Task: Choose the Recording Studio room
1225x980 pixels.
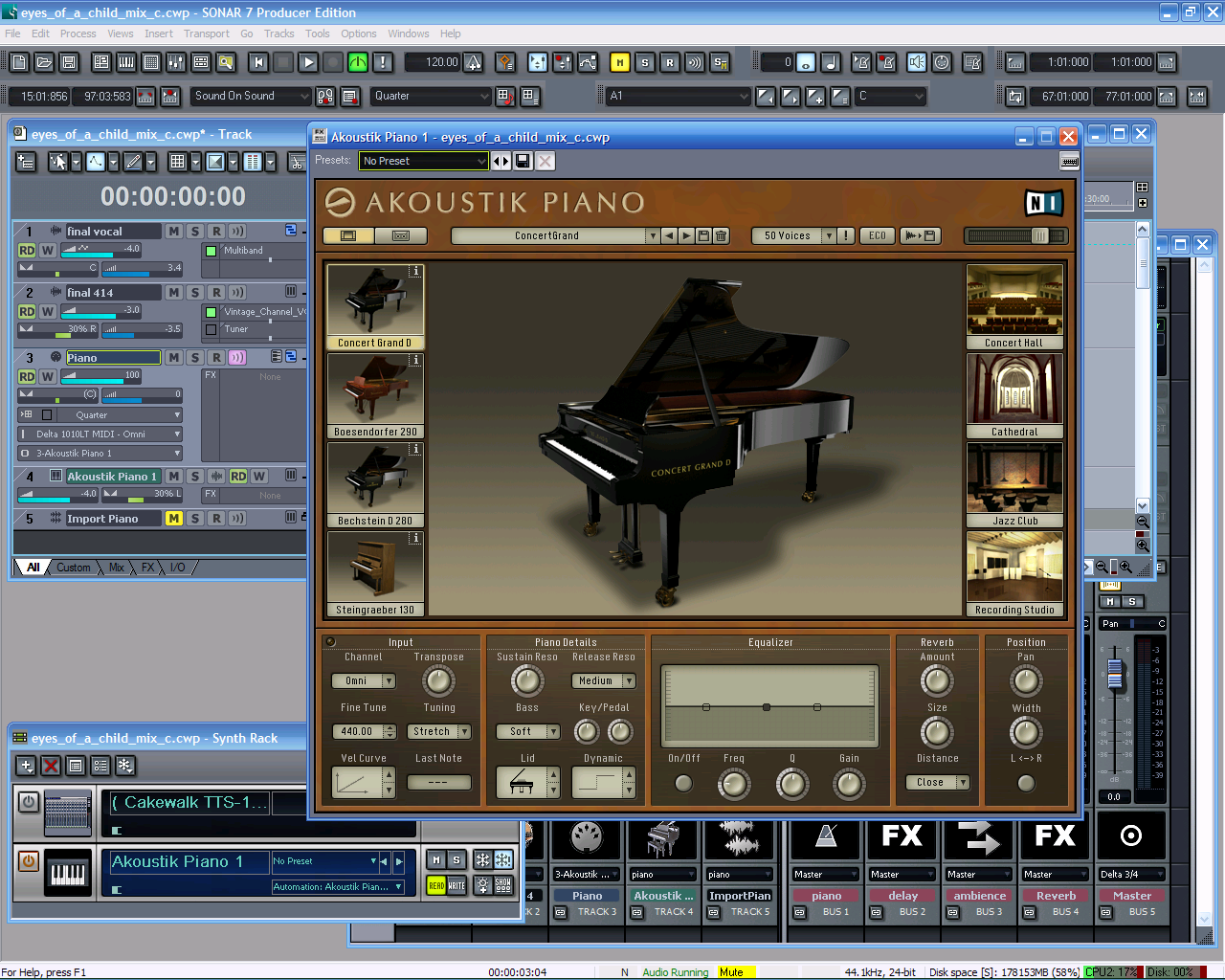Action: (1014, 574)
